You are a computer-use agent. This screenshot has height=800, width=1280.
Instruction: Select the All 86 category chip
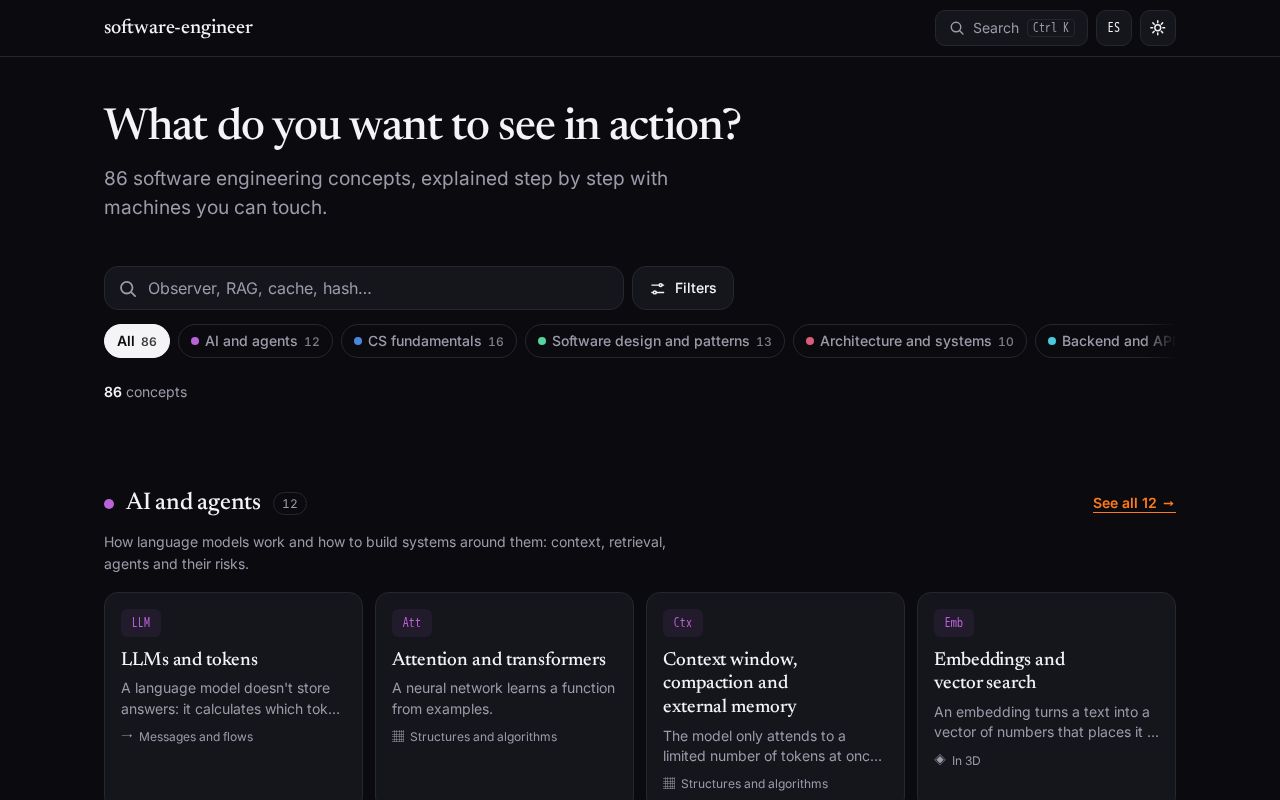[137, 341]
